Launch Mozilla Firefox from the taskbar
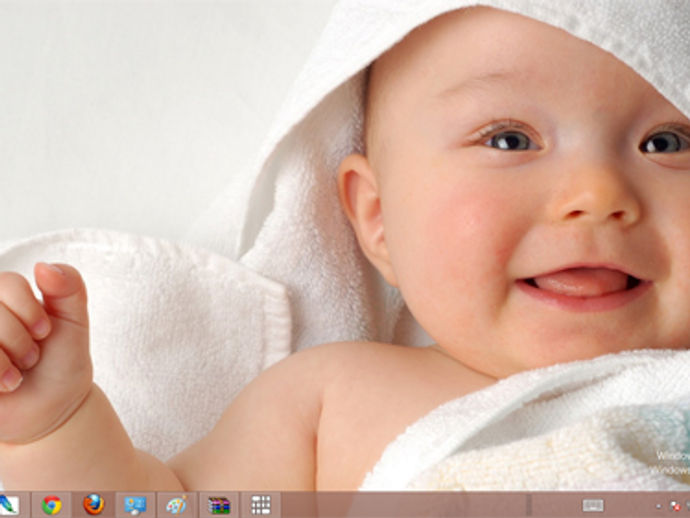690x518 pixels. coord(94,504)
